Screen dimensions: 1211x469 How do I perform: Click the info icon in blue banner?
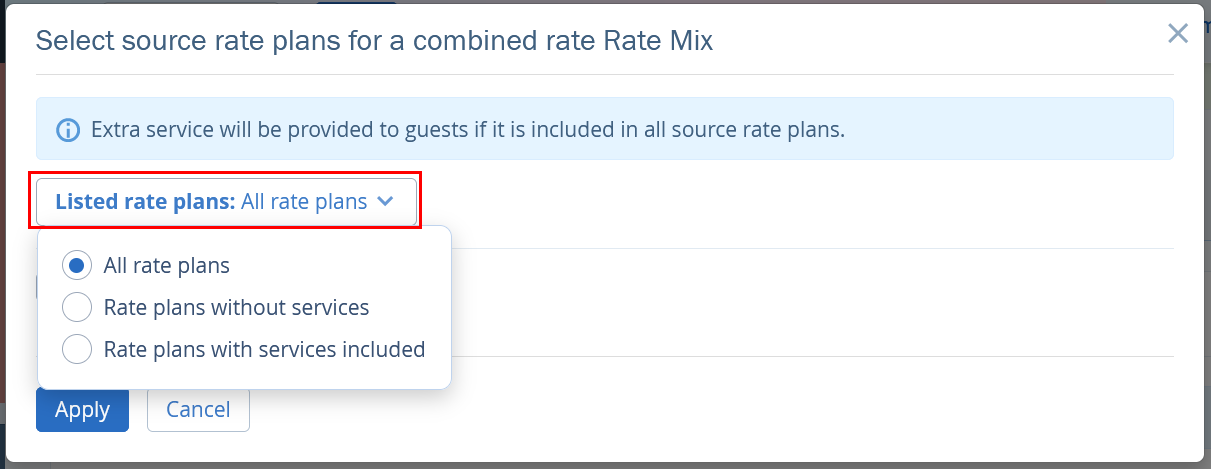click(x=68, y=130)
